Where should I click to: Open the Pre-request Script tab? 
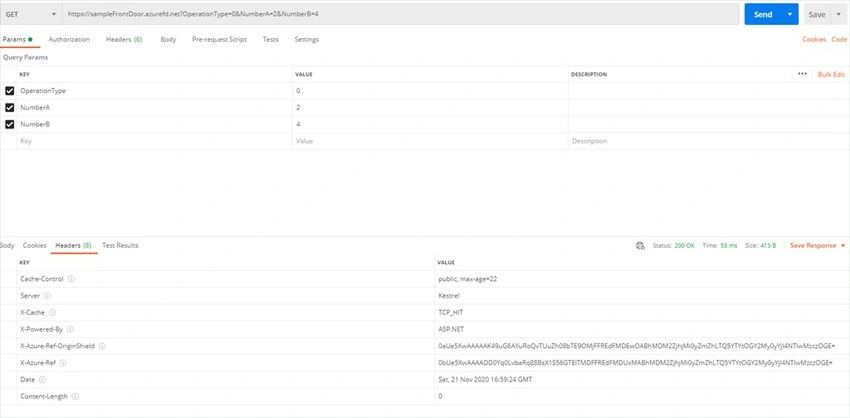[x=220, y=40]
